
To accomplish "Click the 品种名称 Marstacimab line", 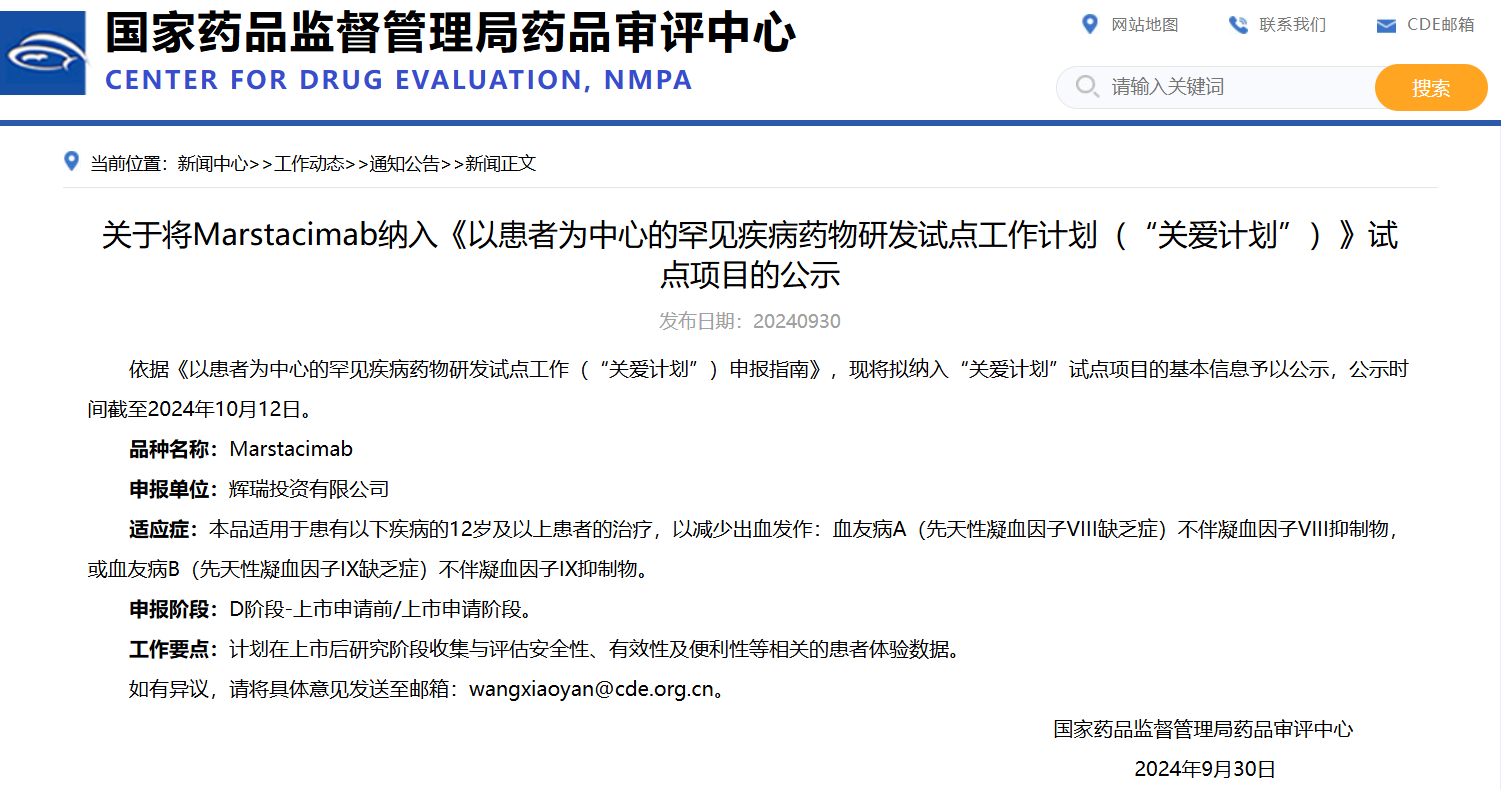I will click(241, 449).
